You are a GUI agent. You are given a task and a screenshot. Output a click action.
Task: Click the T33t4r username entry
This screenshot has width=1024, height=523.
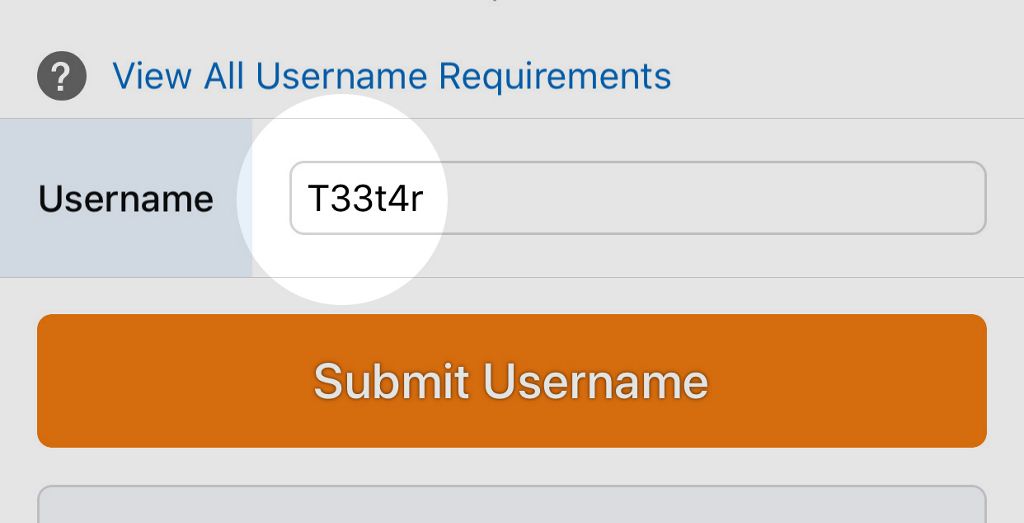(x=365, y=199)
